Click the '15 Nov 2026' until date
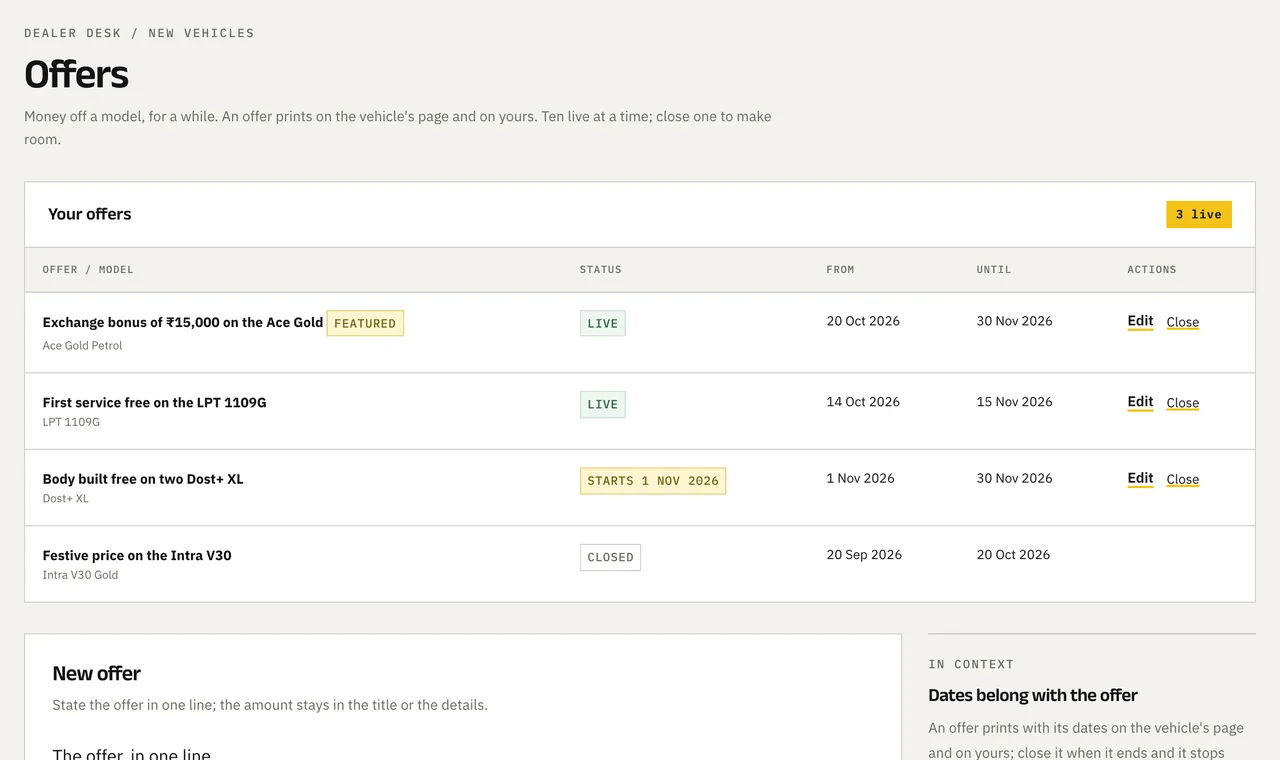The width and height of the screenshot is (1280, 760). pos(1014,402)
